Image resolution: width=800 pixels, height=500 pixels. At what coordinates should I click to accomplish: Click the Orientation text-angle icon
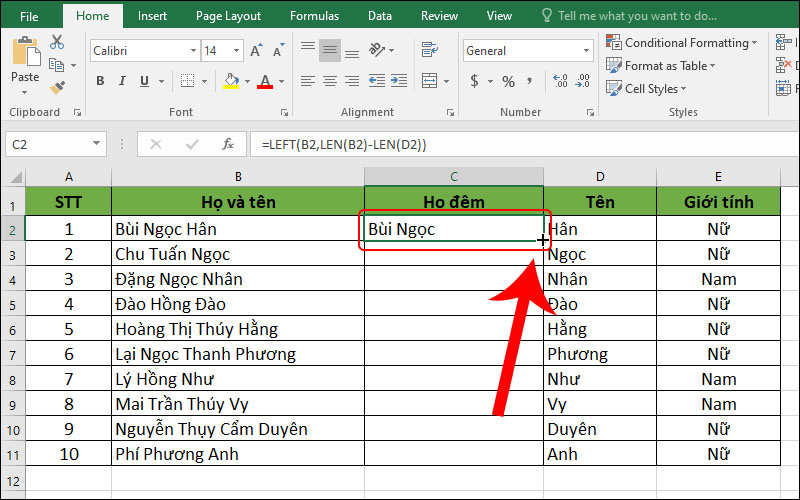(377, 49)
